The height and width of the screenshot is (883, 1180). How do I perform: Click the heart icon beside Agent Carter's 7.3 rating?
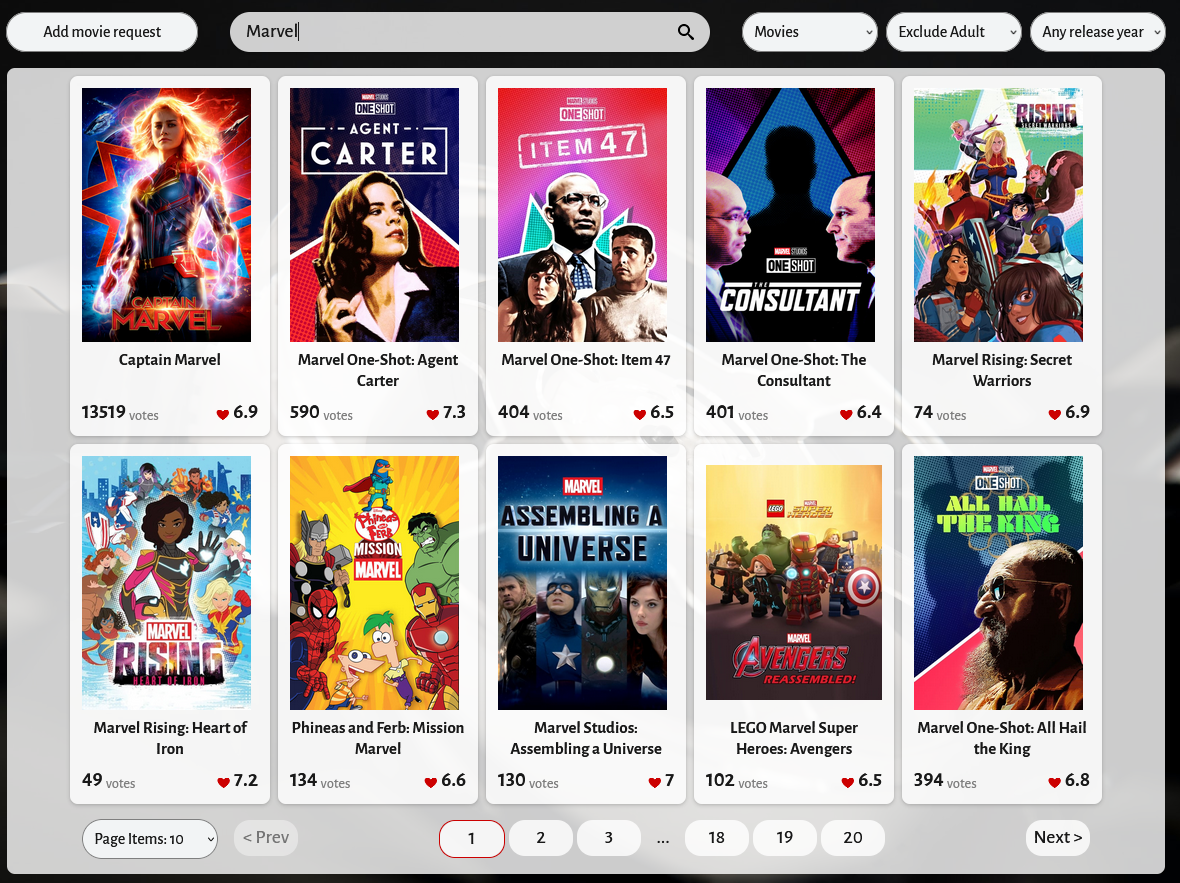click(431, 412)
